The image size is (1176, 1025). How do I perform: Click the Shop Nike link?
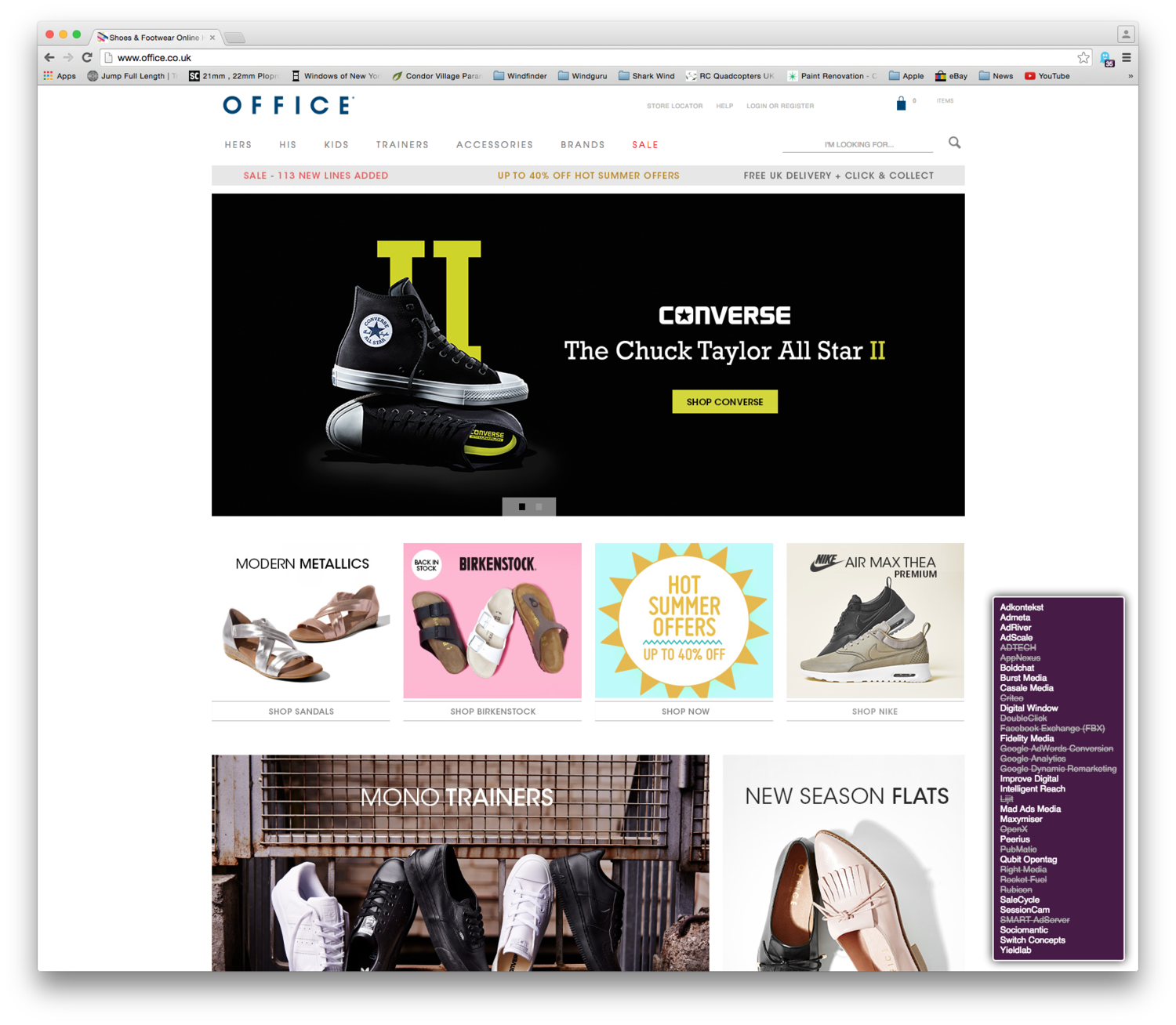pyautogui.click(x=875, y=712)
